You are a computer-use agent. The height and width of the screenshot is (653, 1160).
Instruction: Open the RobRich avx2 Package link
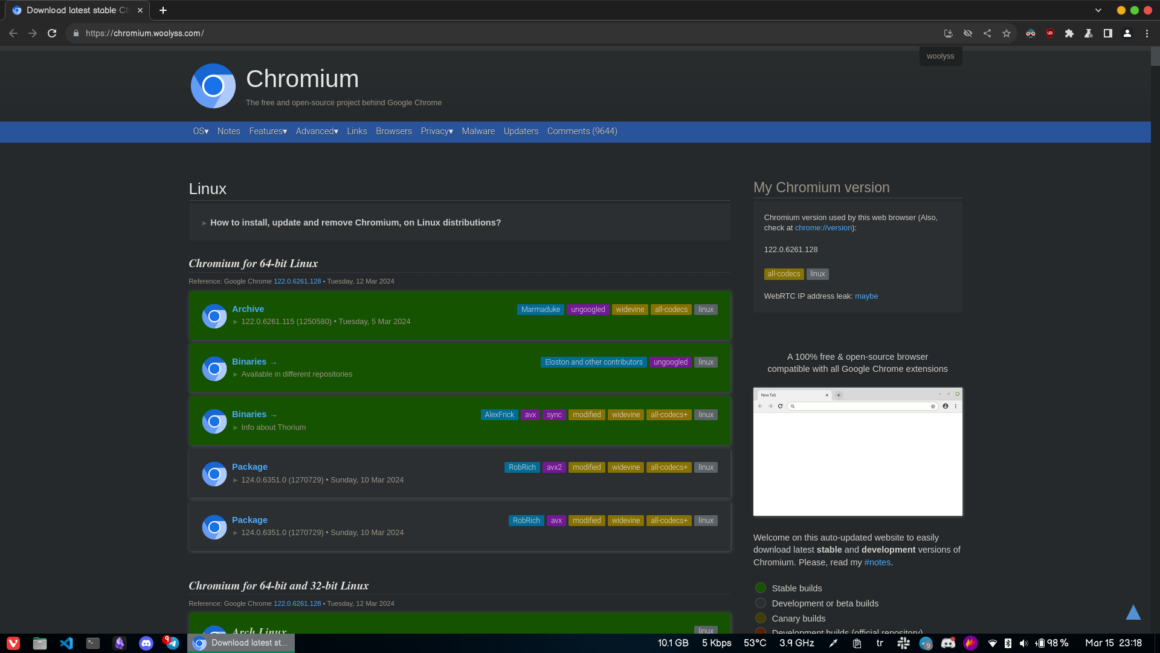point(249,467)
